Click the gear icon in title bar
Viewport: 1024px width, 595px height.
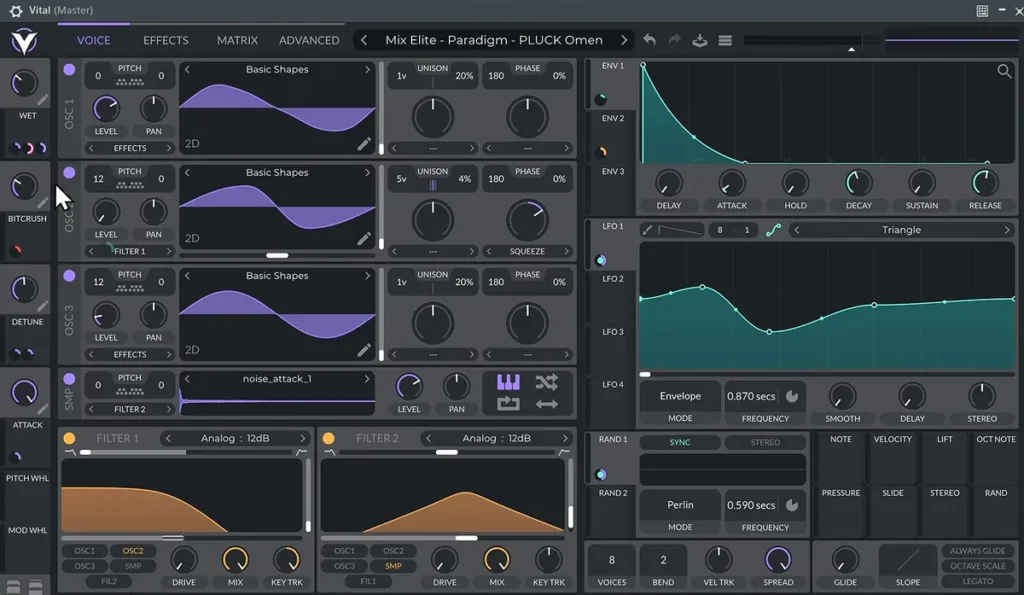(16, 10)
